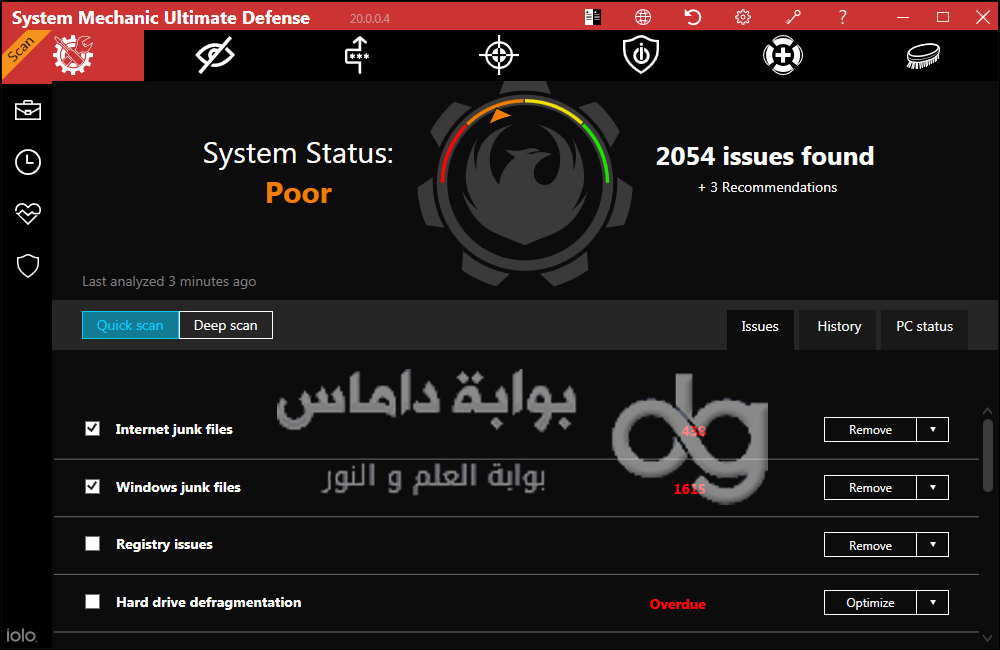The height and width of the screenshot is (650, 1000).
Task: Switch to the PC status tab
Action: [924, 327]
